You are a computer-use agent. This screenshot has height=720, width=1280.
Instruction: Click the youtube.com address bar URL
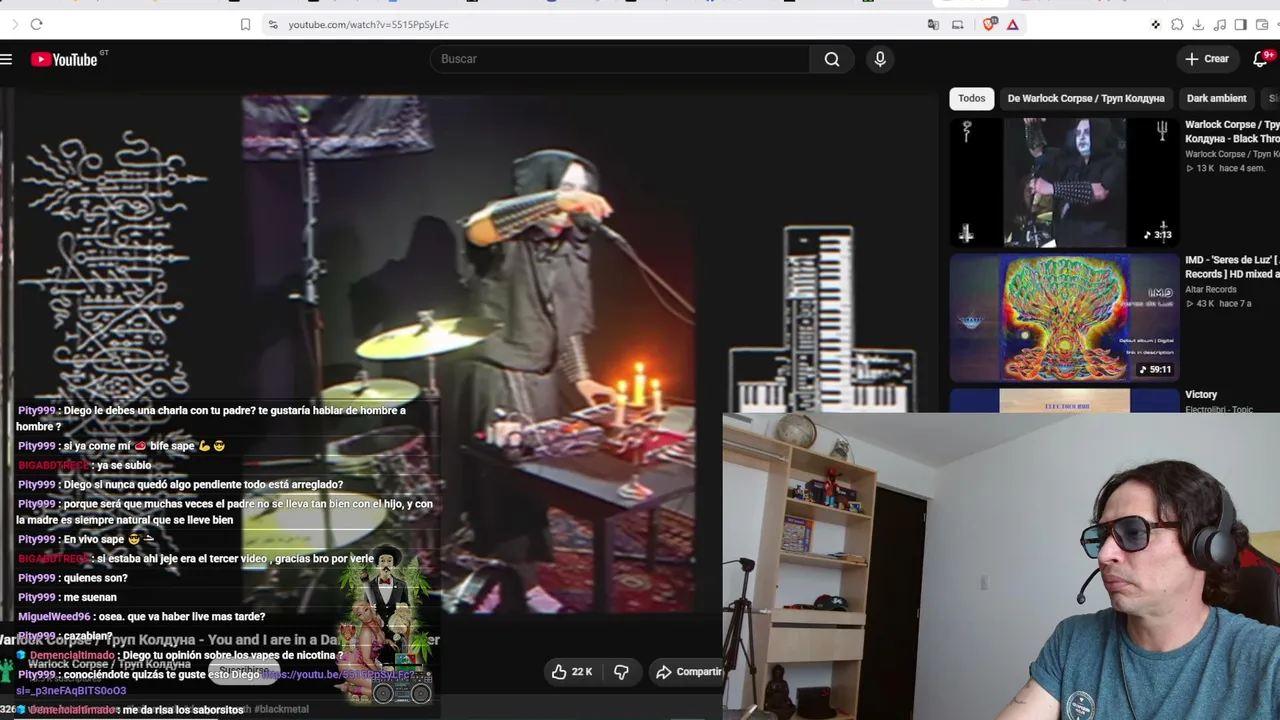[369, 24]
